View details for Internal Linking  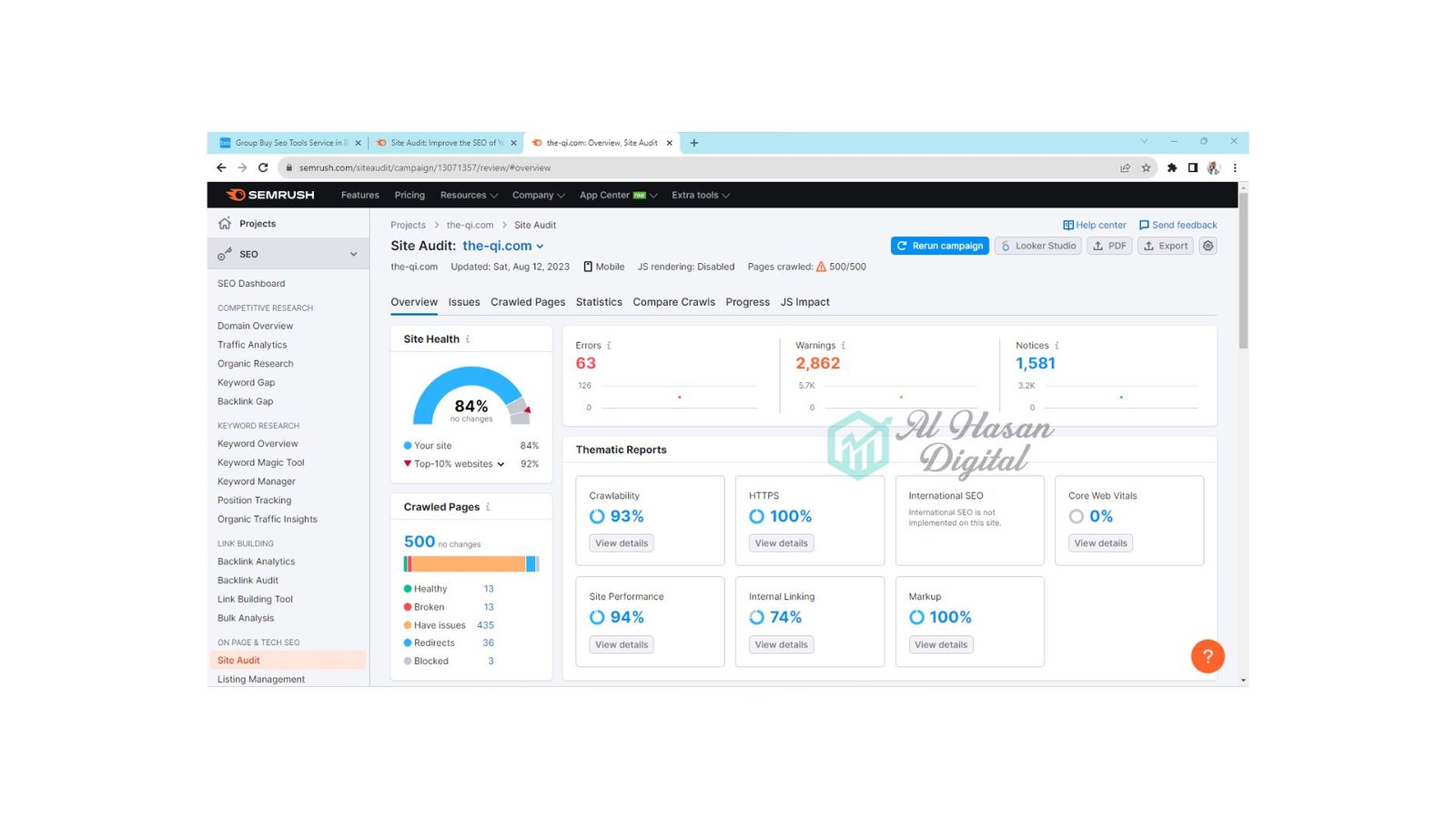coord(782,644)
